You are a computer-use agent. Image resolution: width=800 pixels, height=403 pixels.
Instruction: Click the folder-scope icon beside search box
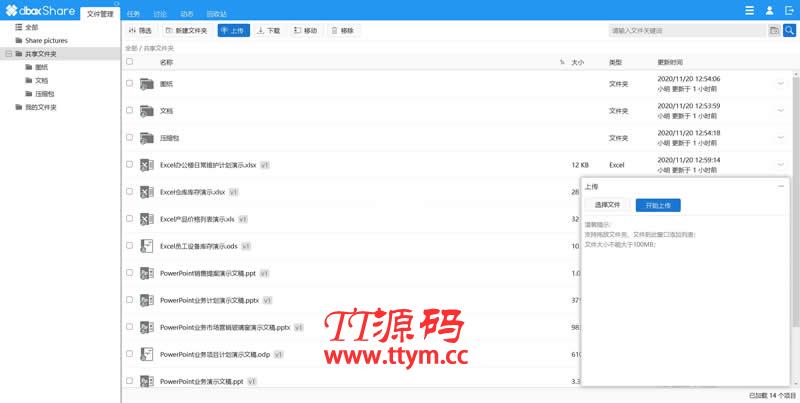coord(774,31)
